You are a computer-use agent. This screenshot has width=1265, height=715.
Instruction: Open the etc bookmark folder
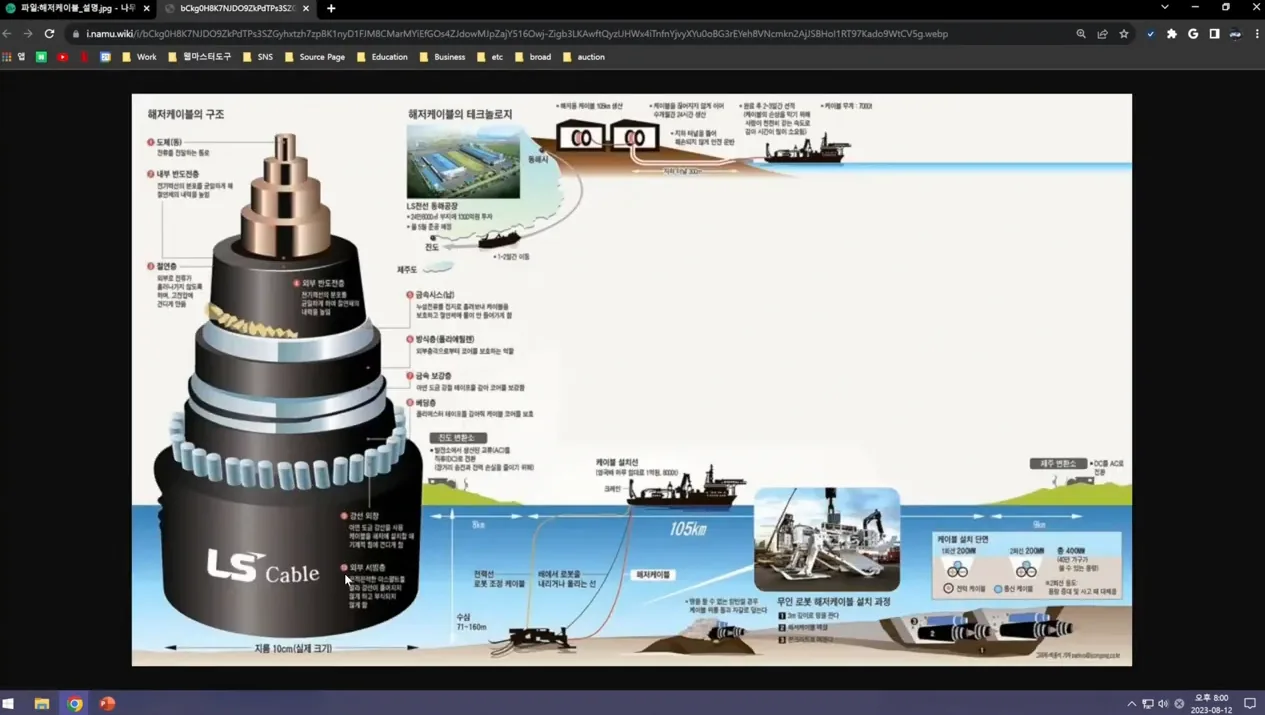(490, 57)
